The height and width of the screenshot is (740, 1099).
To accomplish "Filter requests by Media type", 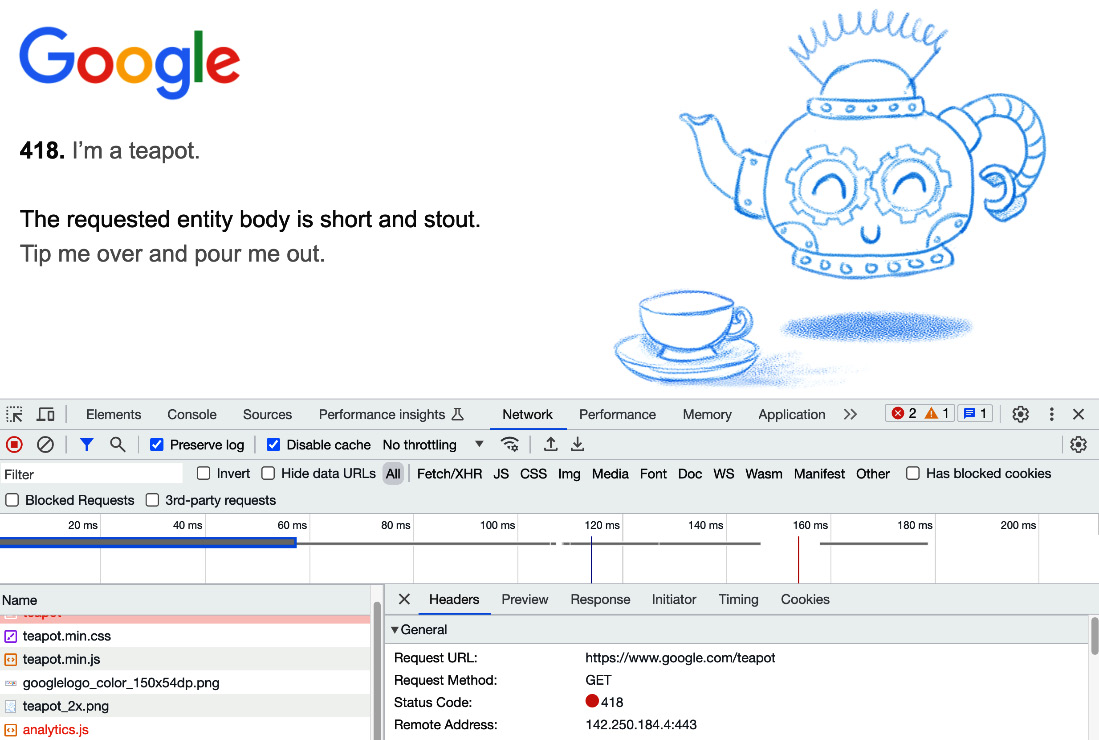I will coord(610,474).
